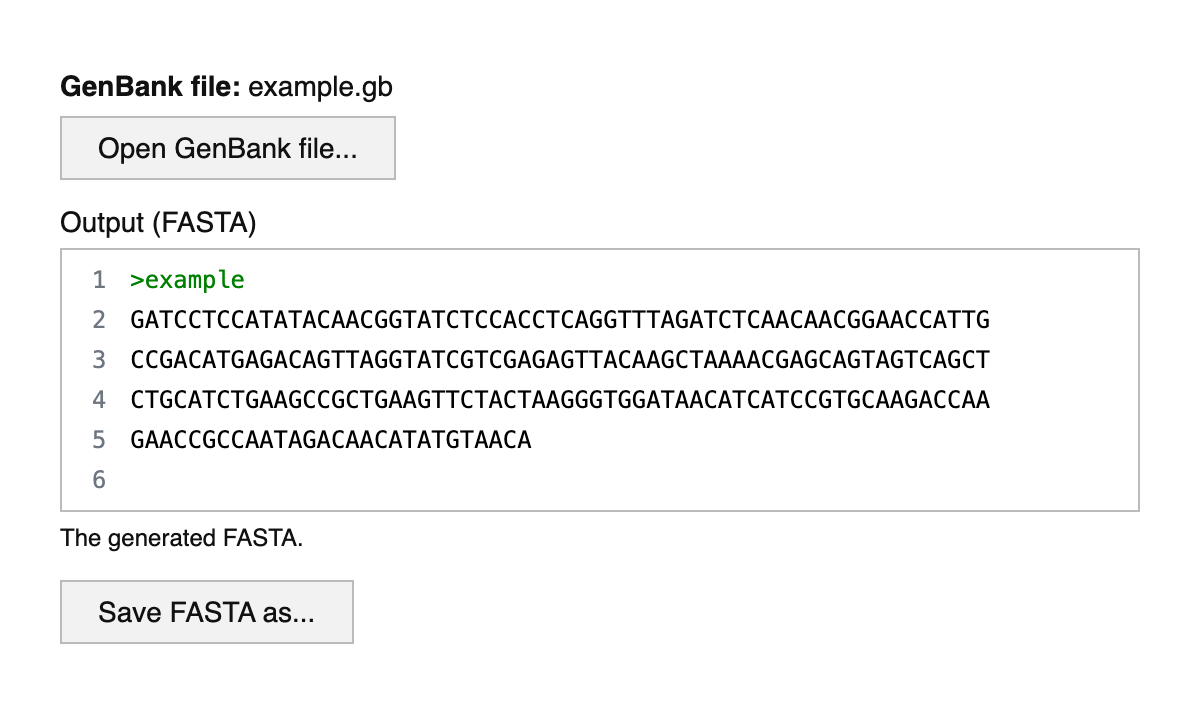The width and height of the screenshot is (1200, 712).
Task: Place cursor in line starting CTGCATCT
Action: click(x=560, y=400)
